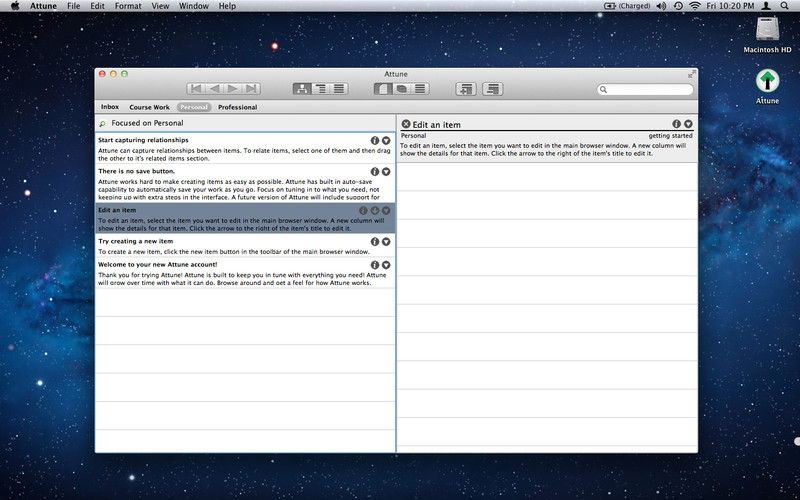
Task: Click the Wi-Fi icon in menu bar
Action: click(694, 6)
